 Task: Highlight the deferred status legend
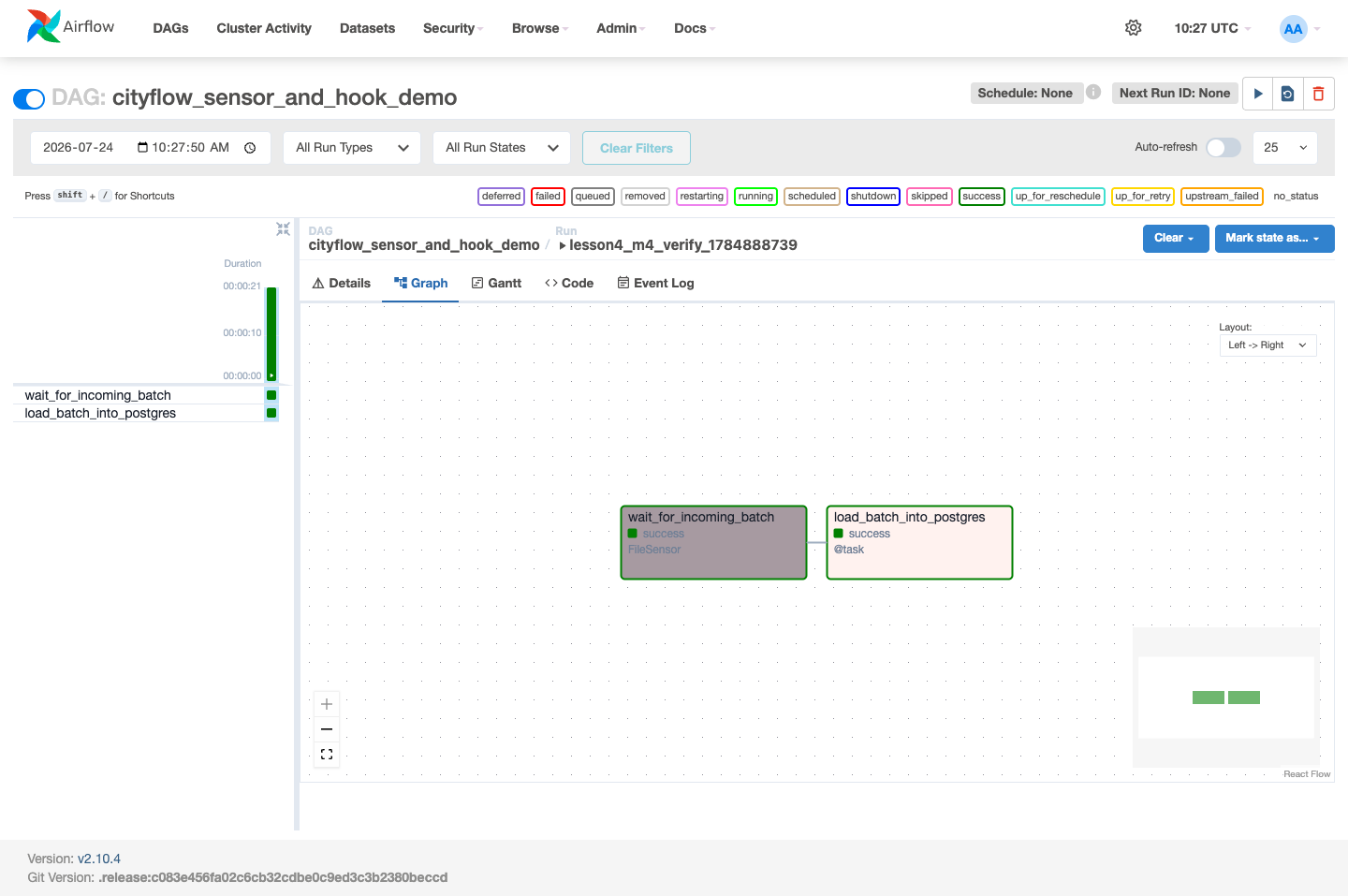tap(501, 196)
